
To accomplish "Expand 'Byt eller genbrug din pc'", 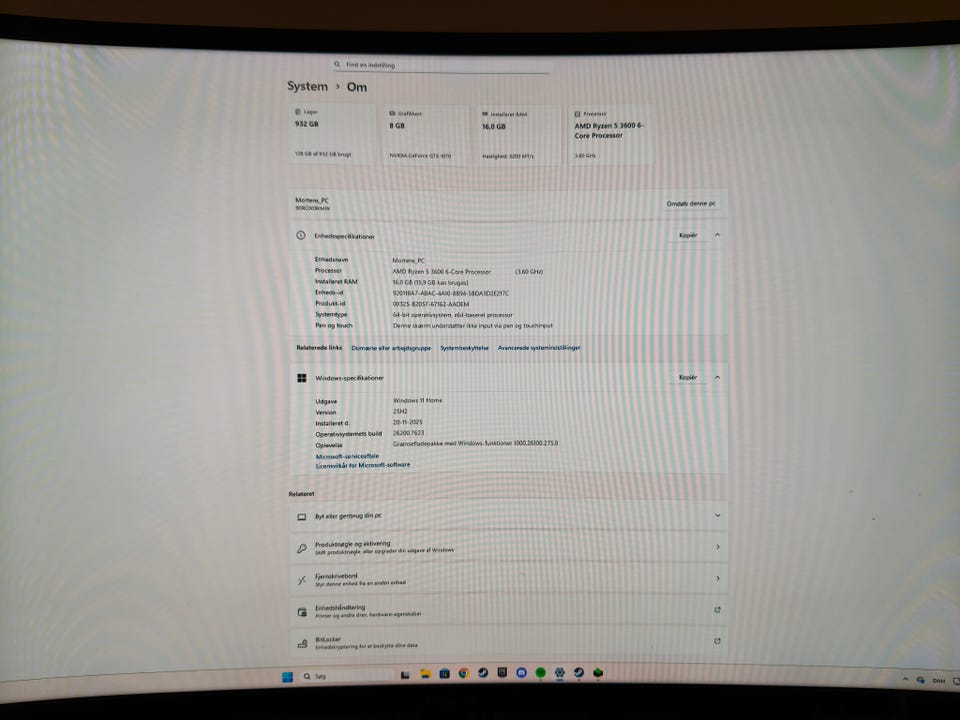I will pos(718,516).
